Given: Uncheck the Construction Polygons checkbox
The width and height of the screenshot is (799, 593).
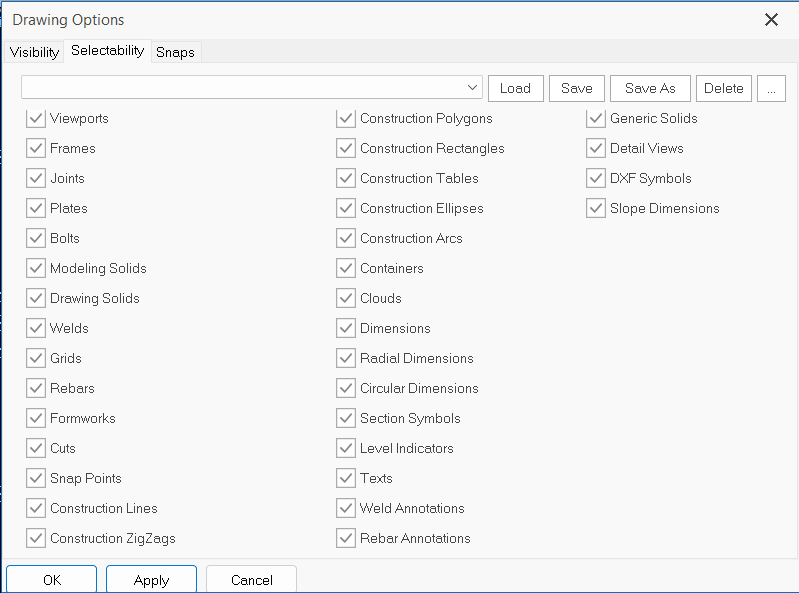Looking at the screenshot, I should click(x=346, y=119).
